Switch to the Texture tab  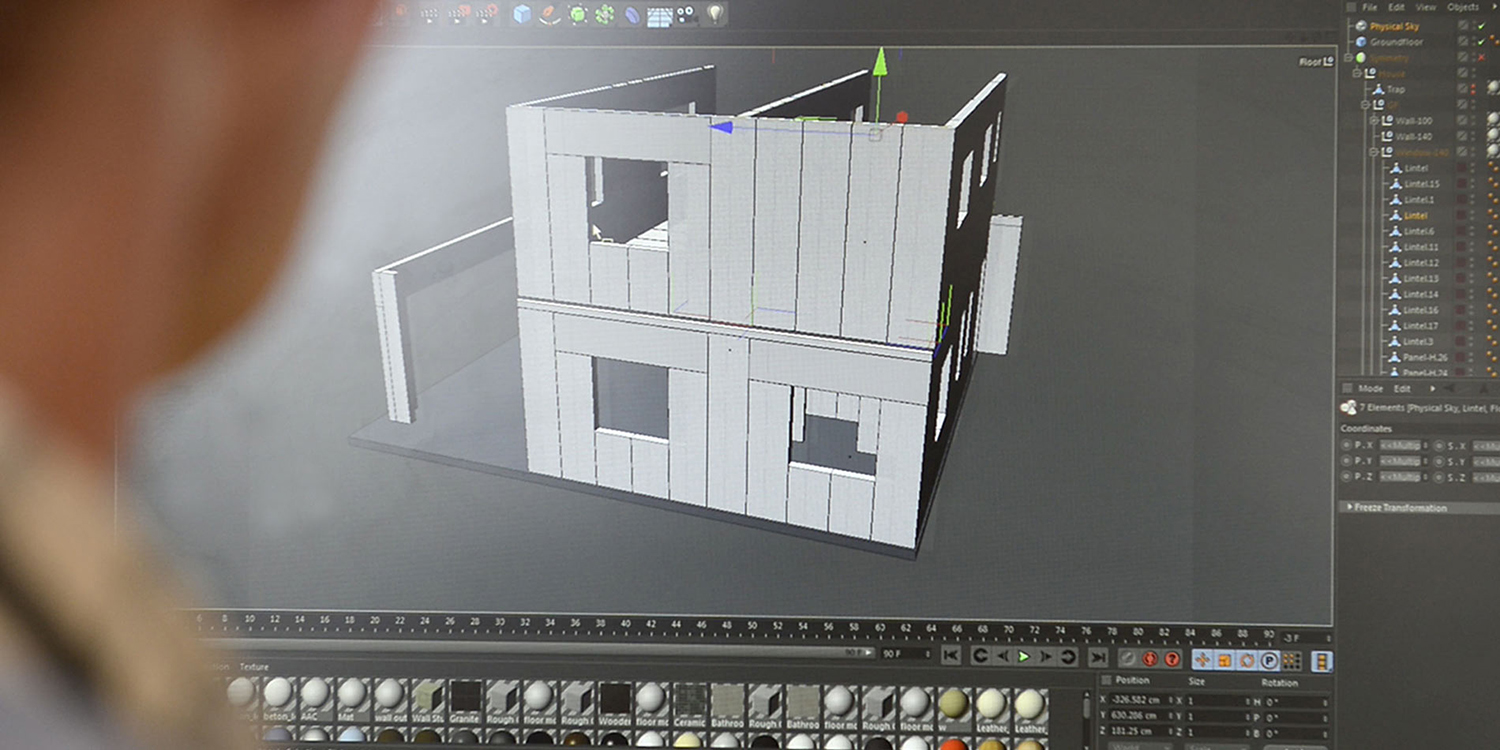pyautogui.click(x=254, y=667)
